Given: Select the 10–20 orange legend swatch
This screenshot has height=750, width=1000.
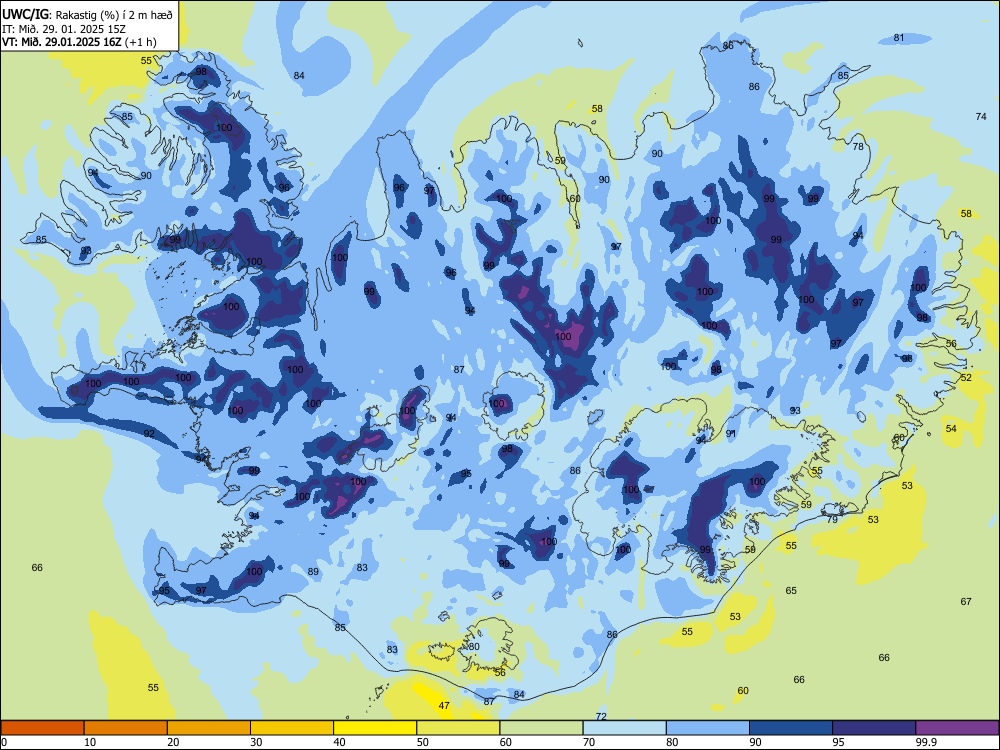Looking at the screenshot, I should click(x=126, y=728).
